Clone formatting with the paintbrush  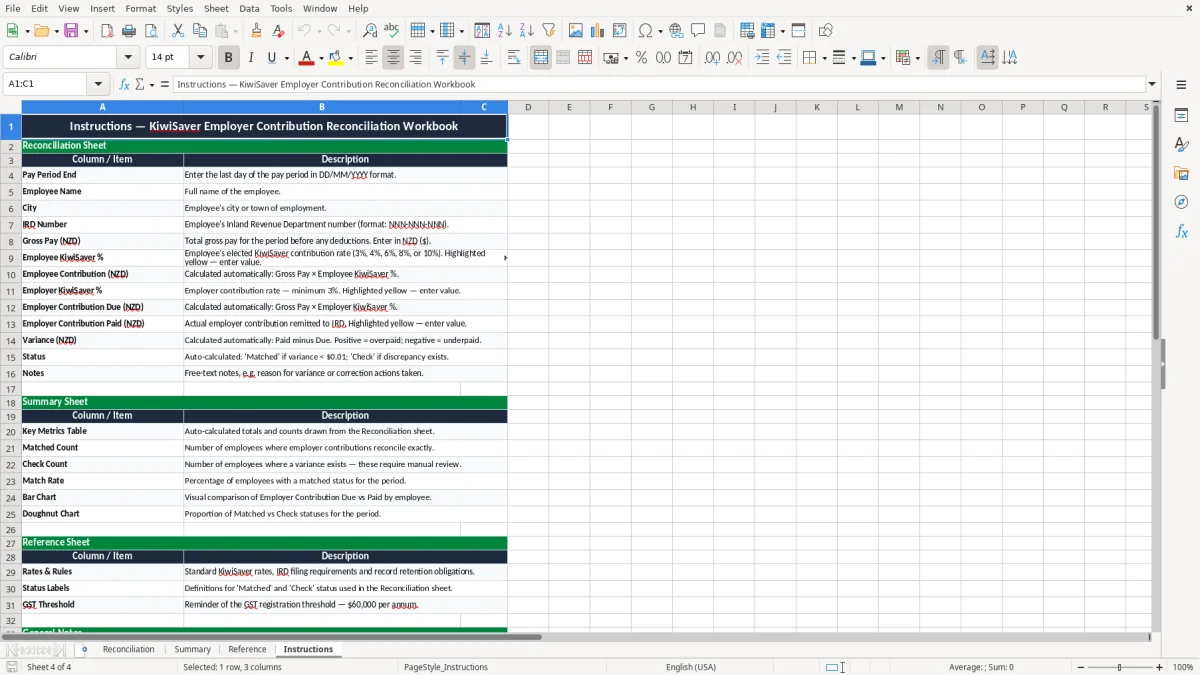(x=257, y=31)
